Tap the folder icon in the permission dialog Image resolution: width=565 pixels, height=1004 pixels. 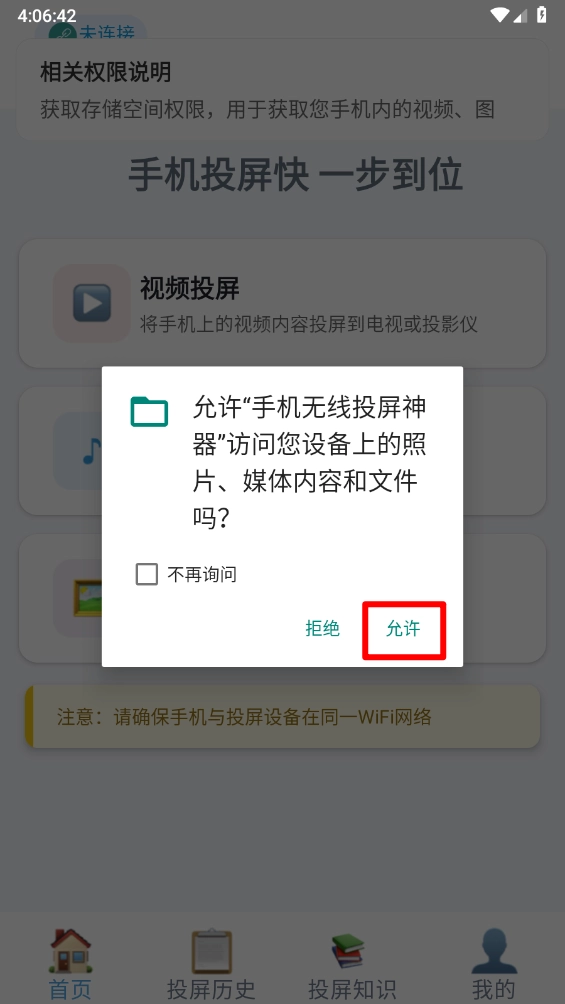point(149,412)
